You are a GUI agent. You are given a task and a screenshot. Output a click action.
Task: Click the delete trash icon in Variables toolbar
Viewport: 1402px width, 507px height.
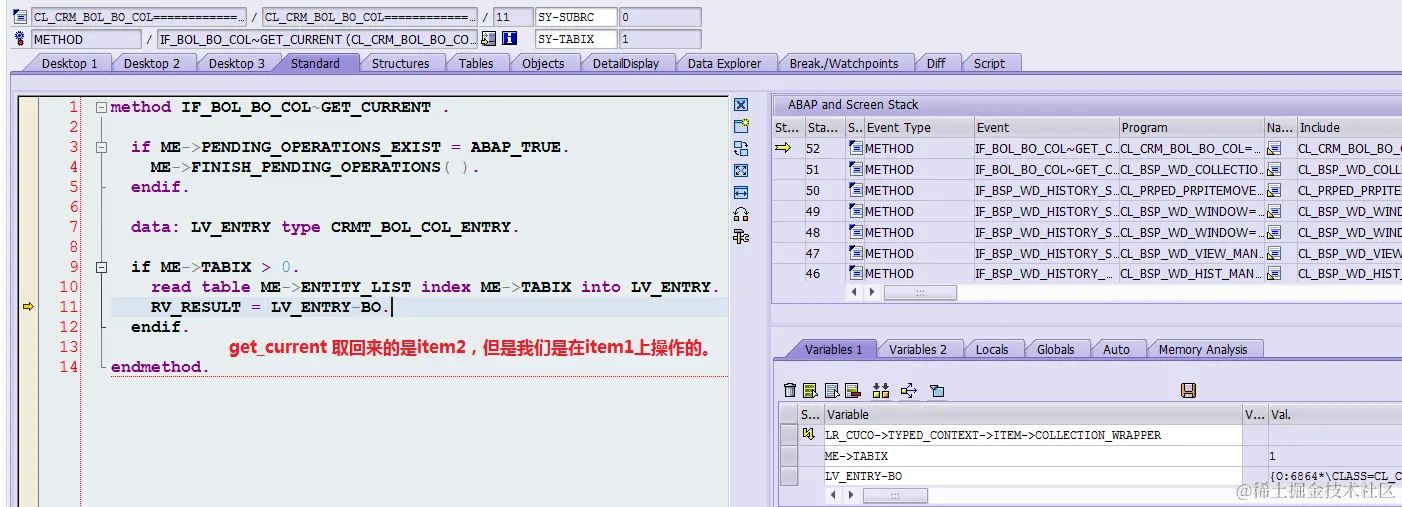click(790, 390)
